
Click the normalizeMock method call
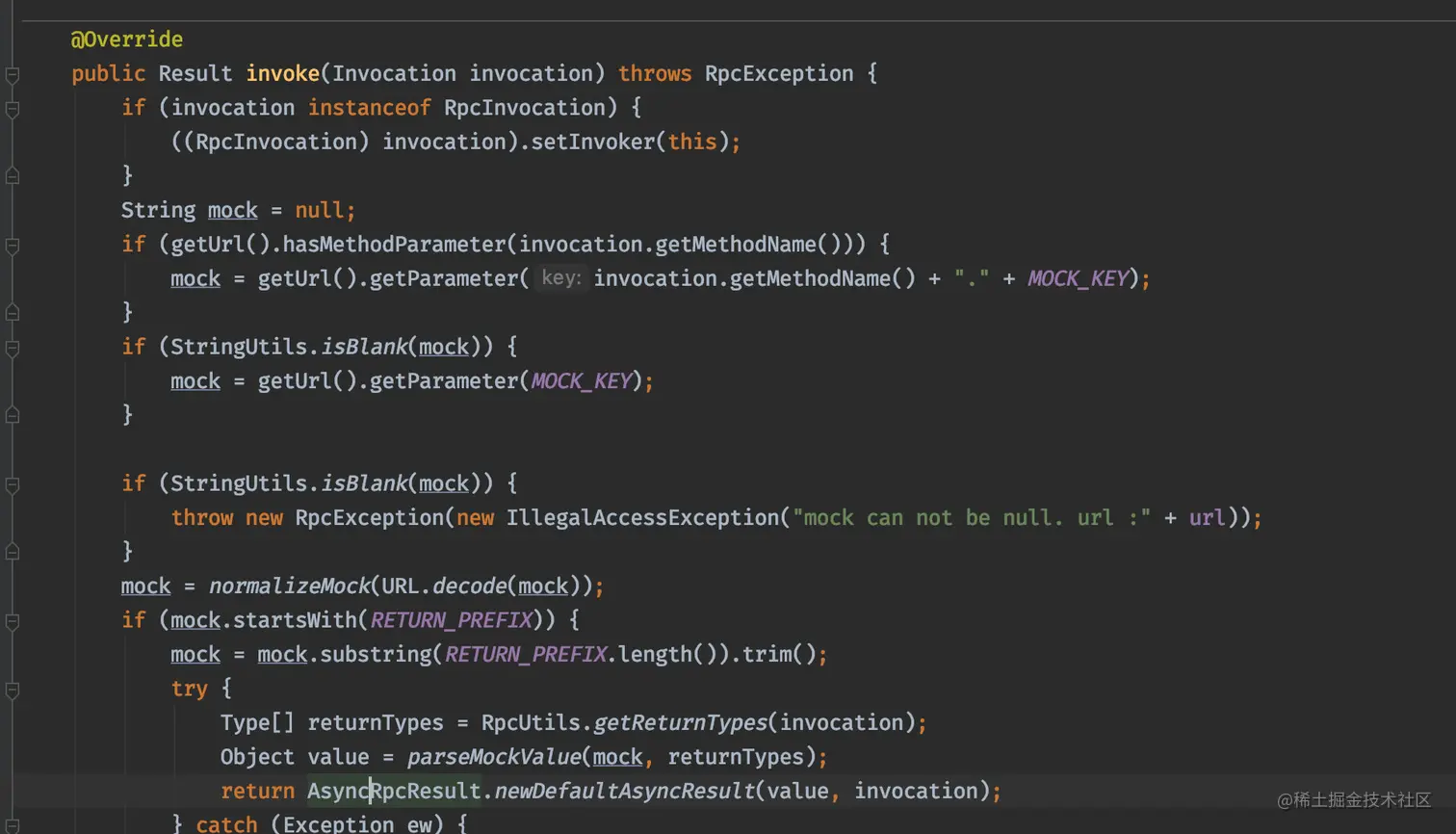pos(289,586)
